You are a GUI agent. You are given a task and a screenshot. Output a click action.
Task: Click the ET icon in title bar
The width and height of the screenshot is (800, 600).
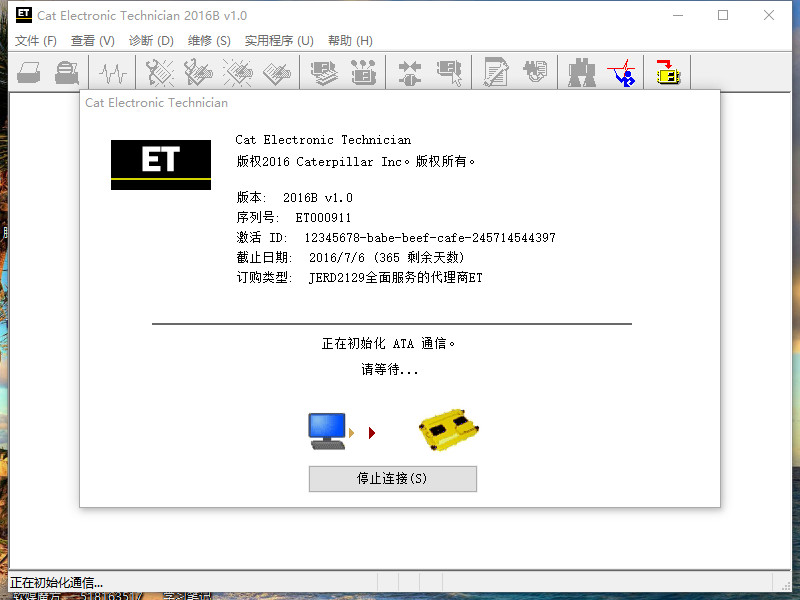coord(23,15)
